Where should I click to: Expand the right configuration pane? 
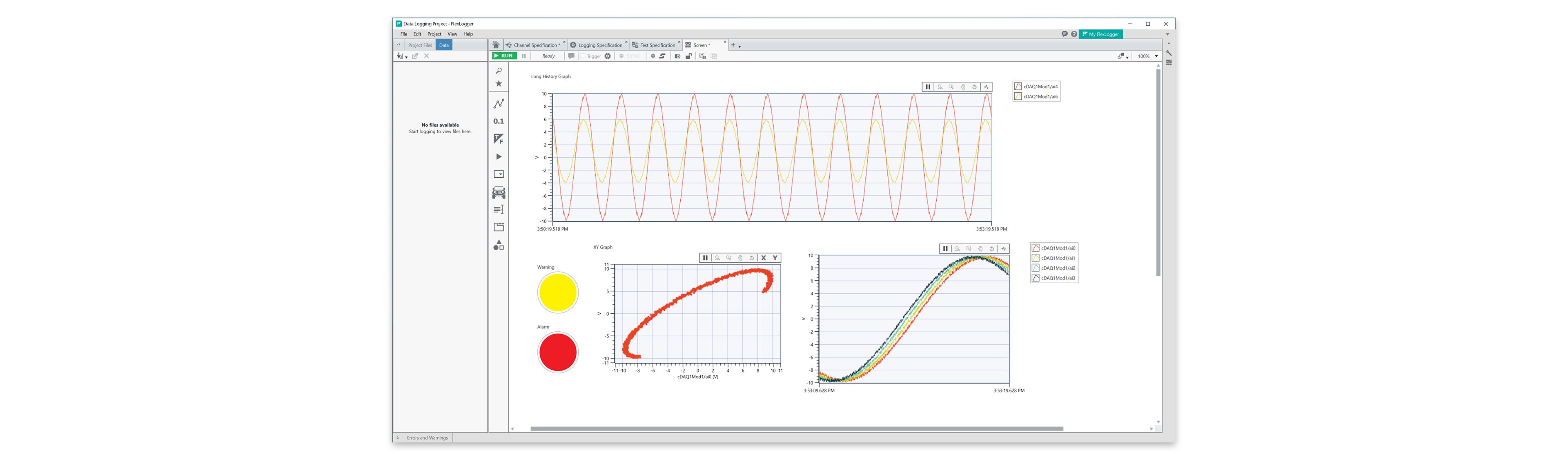1169,44
